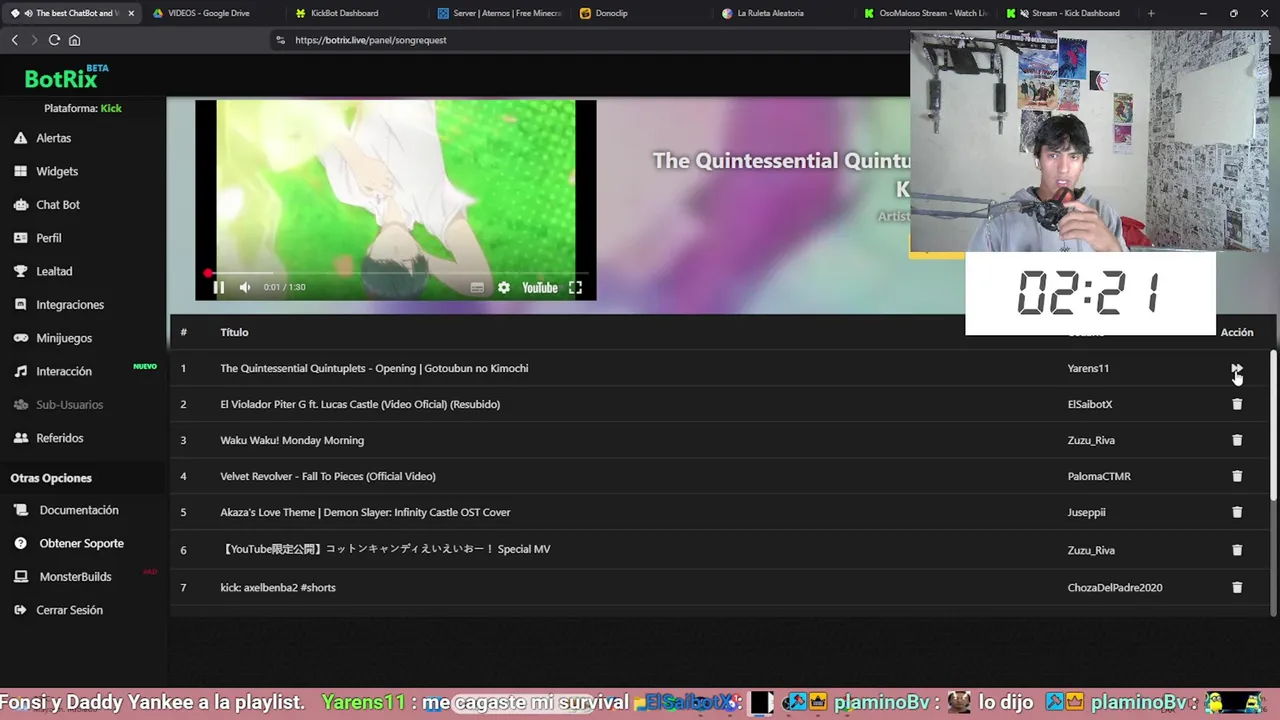1280x720 pixels.
Task: Open Sub-Usuarios section
Action: pyautogui.click(x=70, y=404)
